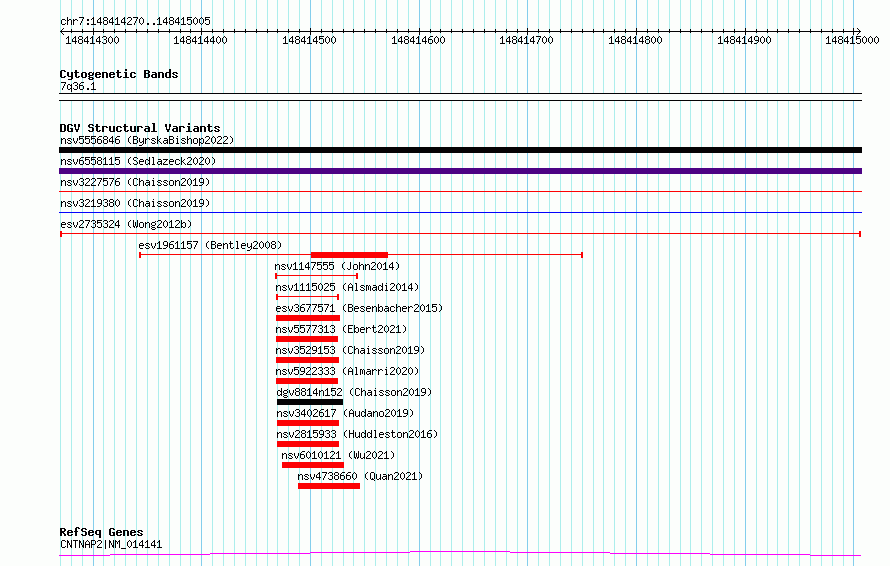
Task: Select the nsv5922333 (Almarri2020) label
Action: (x=347, y=371)
